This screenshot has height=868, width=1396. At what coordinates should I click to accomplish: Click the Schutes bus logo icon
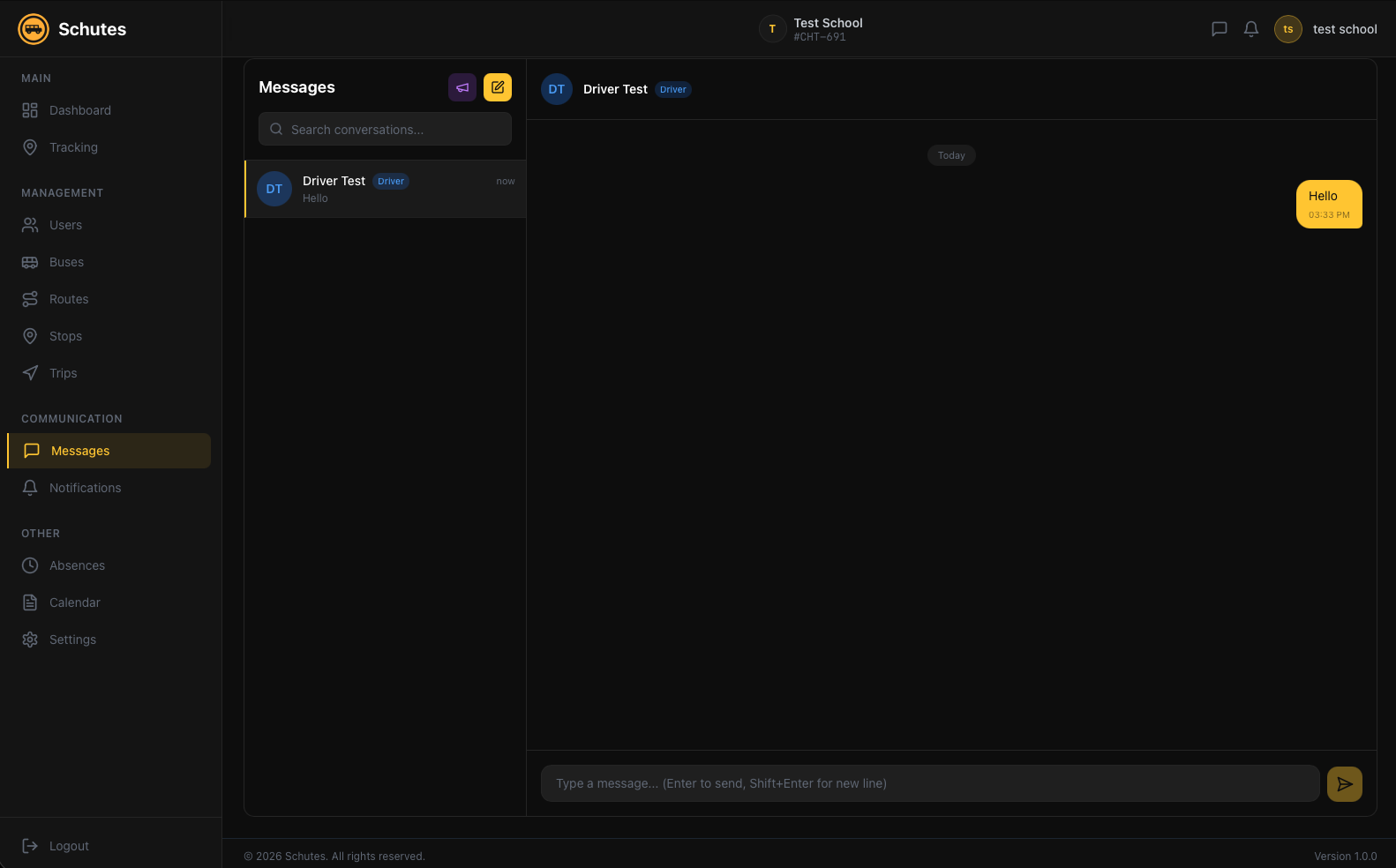[34, 29]
